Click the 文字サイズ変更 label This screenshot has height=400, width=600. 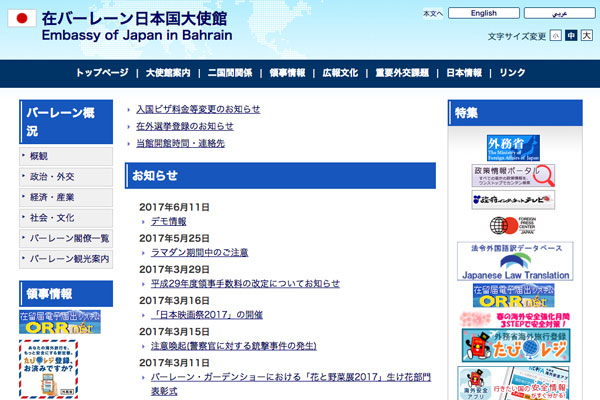tap(517, 36)
